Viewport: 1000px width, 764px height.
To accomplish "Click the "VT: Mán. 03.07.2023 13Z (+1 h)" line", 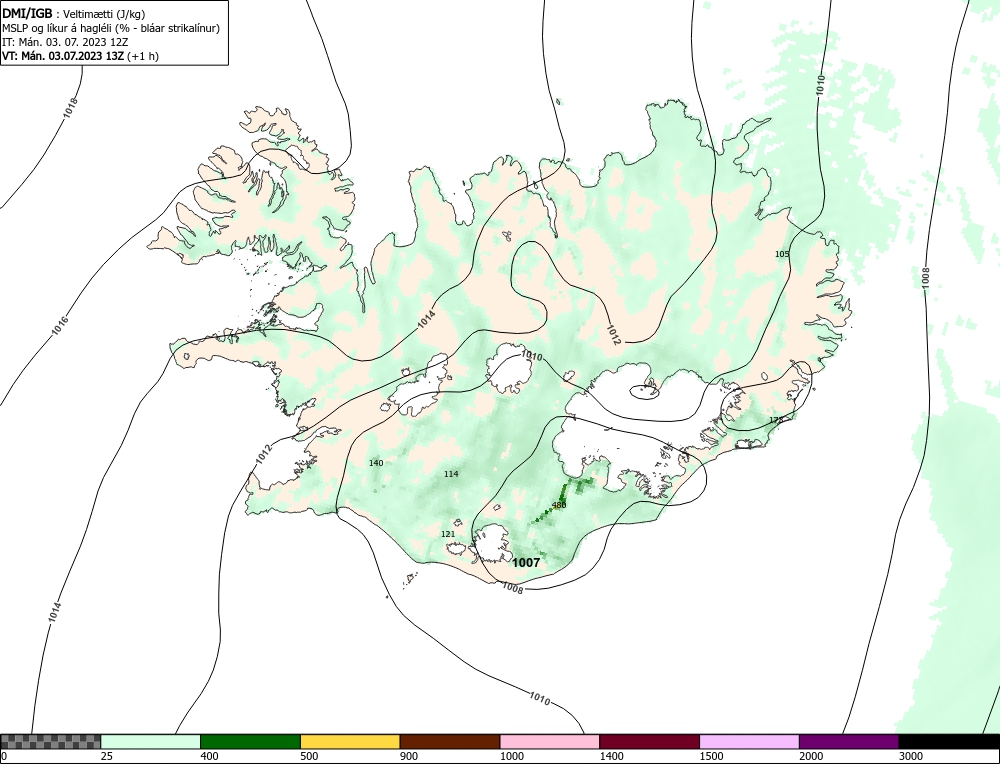I will [x=80, y=55].
